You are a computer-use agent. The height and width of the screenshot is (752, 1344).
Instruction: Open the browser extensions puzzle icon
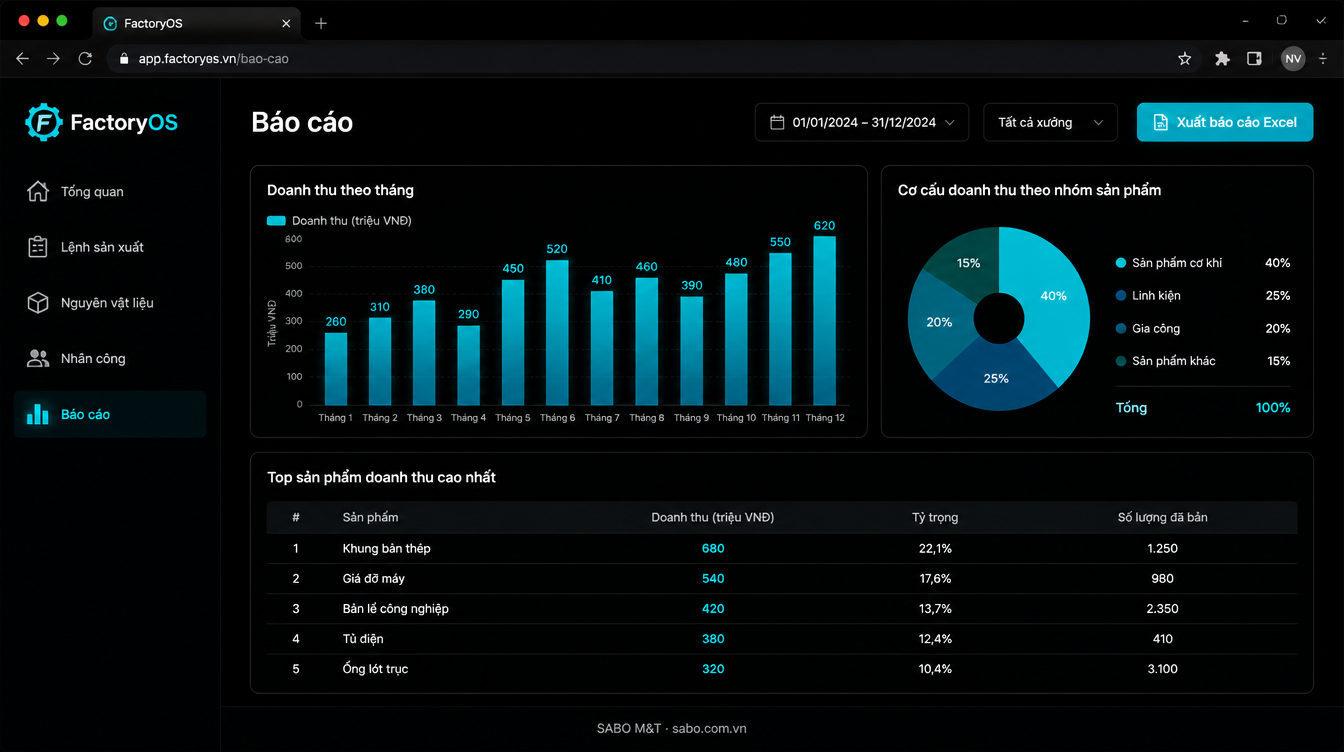click(1222, 59)
